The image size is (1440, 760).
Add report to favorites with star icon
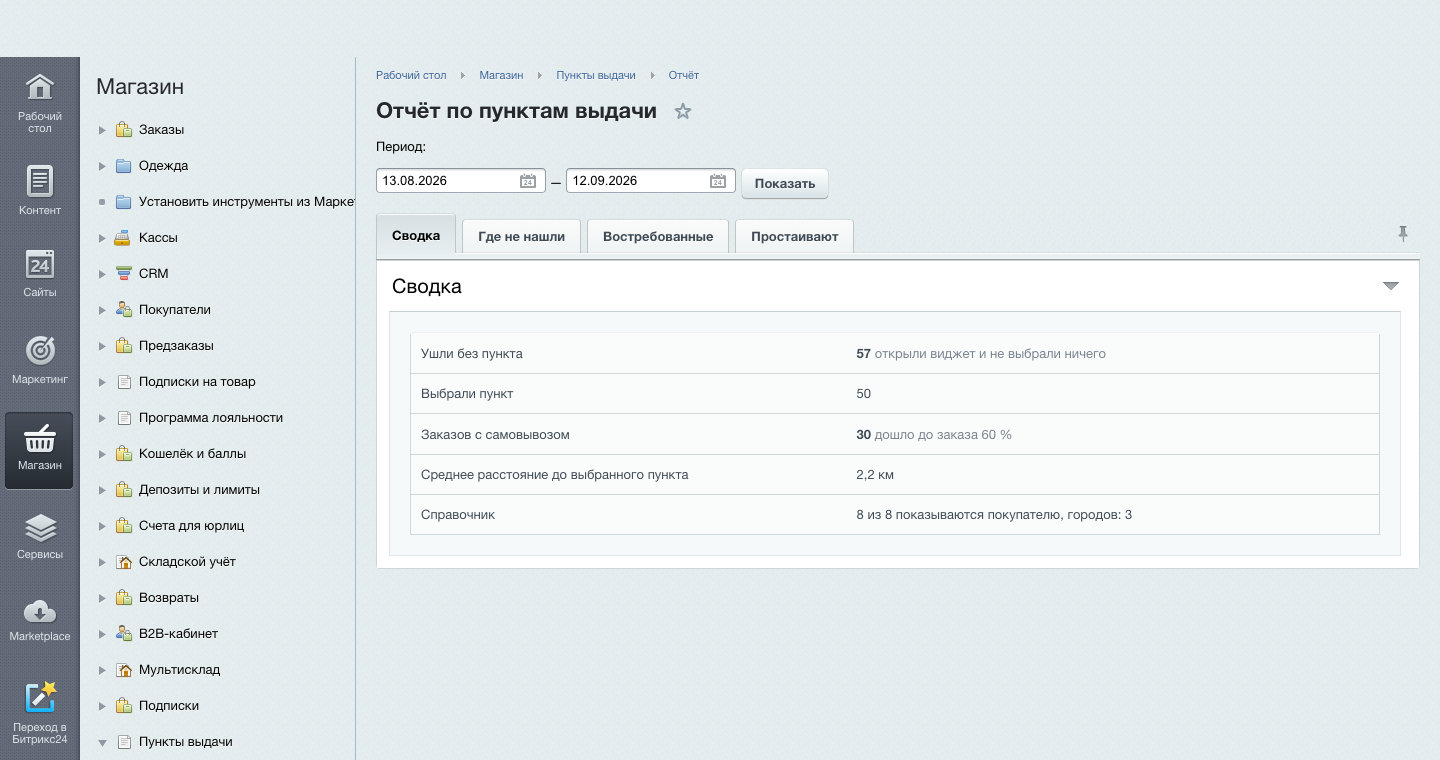click(x=683, y=111)
